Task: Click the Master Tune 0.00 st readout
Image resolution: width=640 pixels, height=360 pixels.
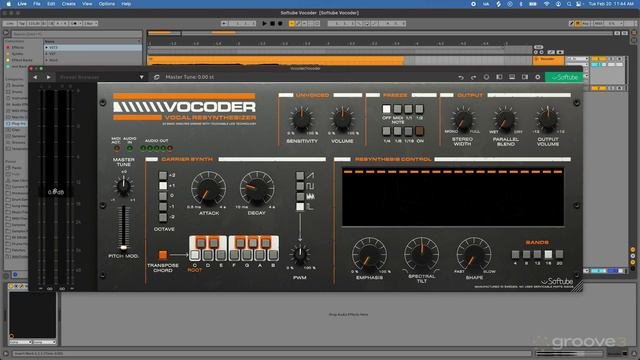Action: tap(189, 77)
